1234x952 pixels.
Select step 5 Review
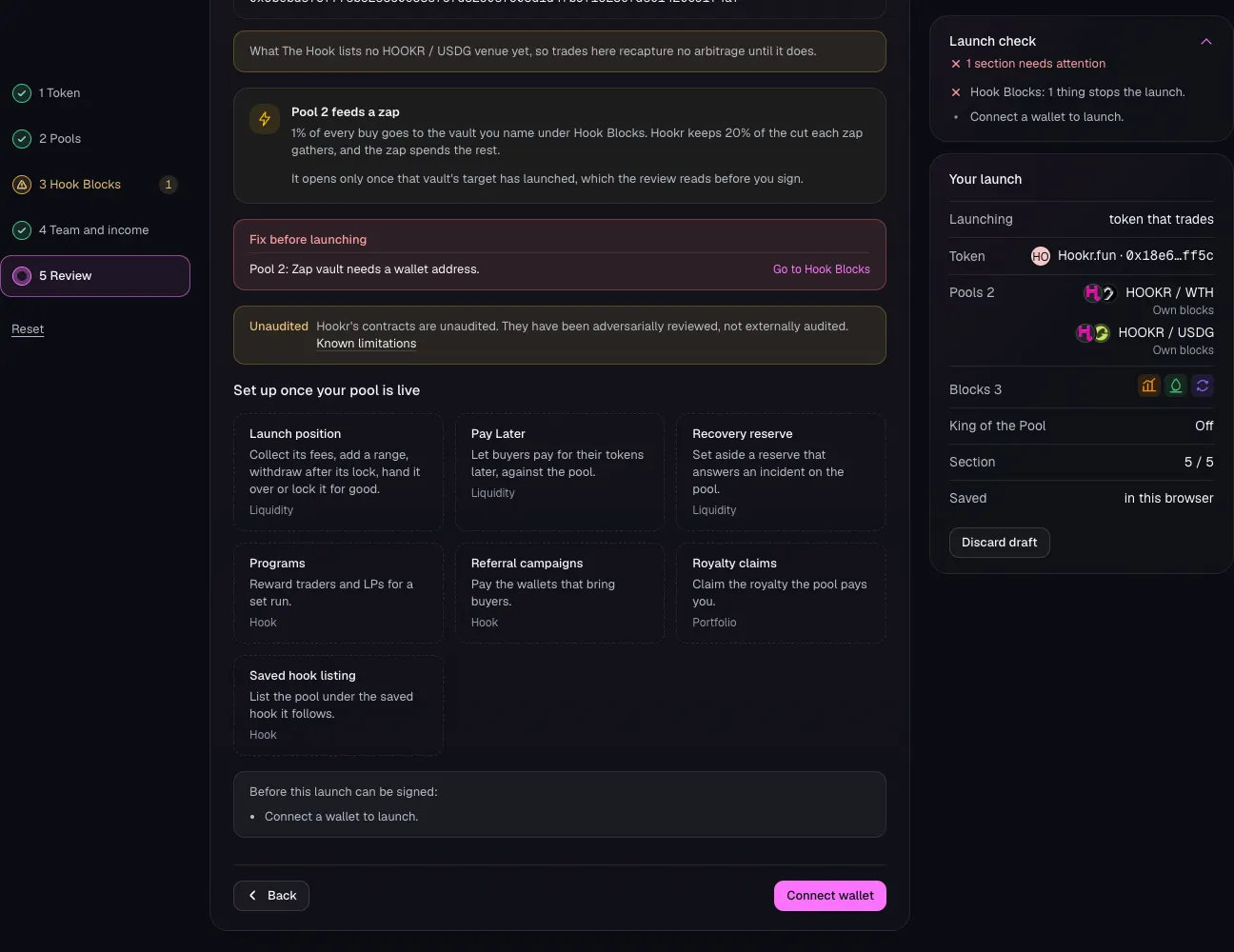pyautogui.click(x=95, y=276)
